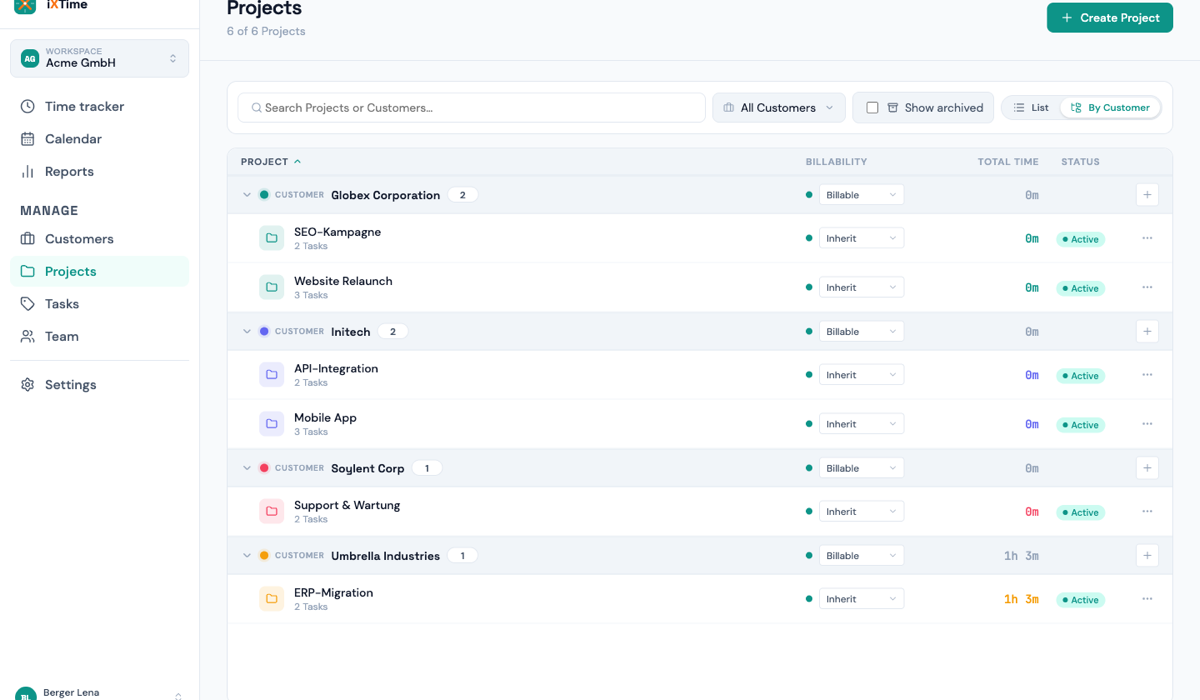Click the search magnifier icon
1200x700 pixels.
(257, 108)
